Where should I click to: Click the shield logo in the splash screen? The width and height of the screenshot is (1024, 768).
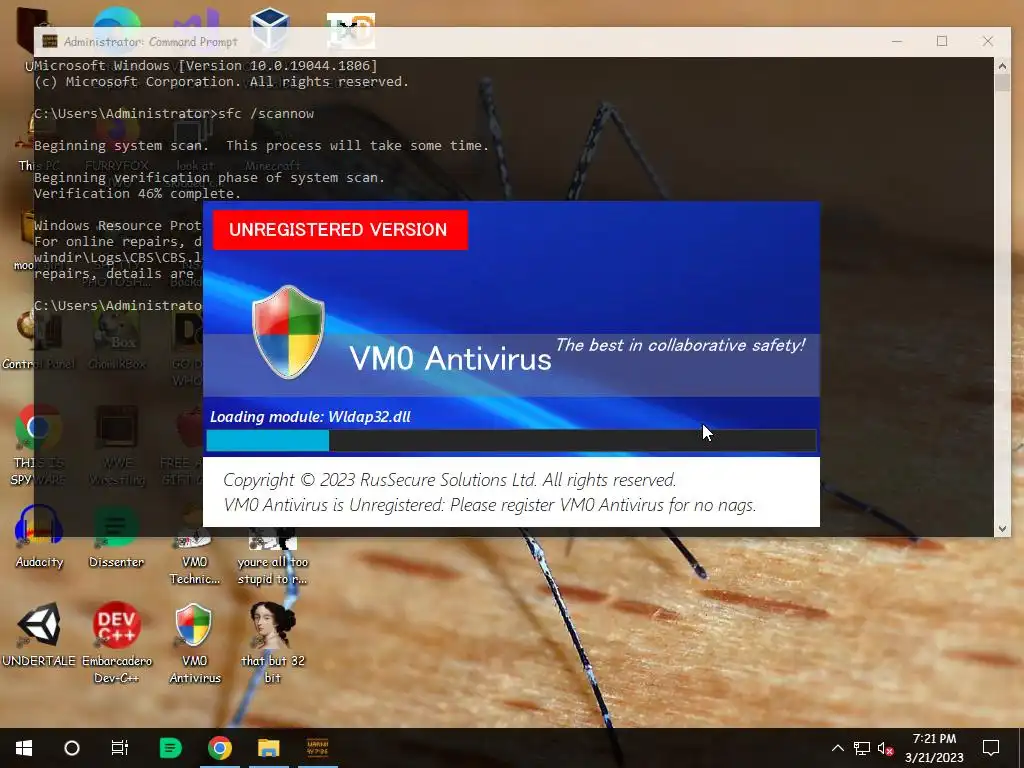click(288, 332)
